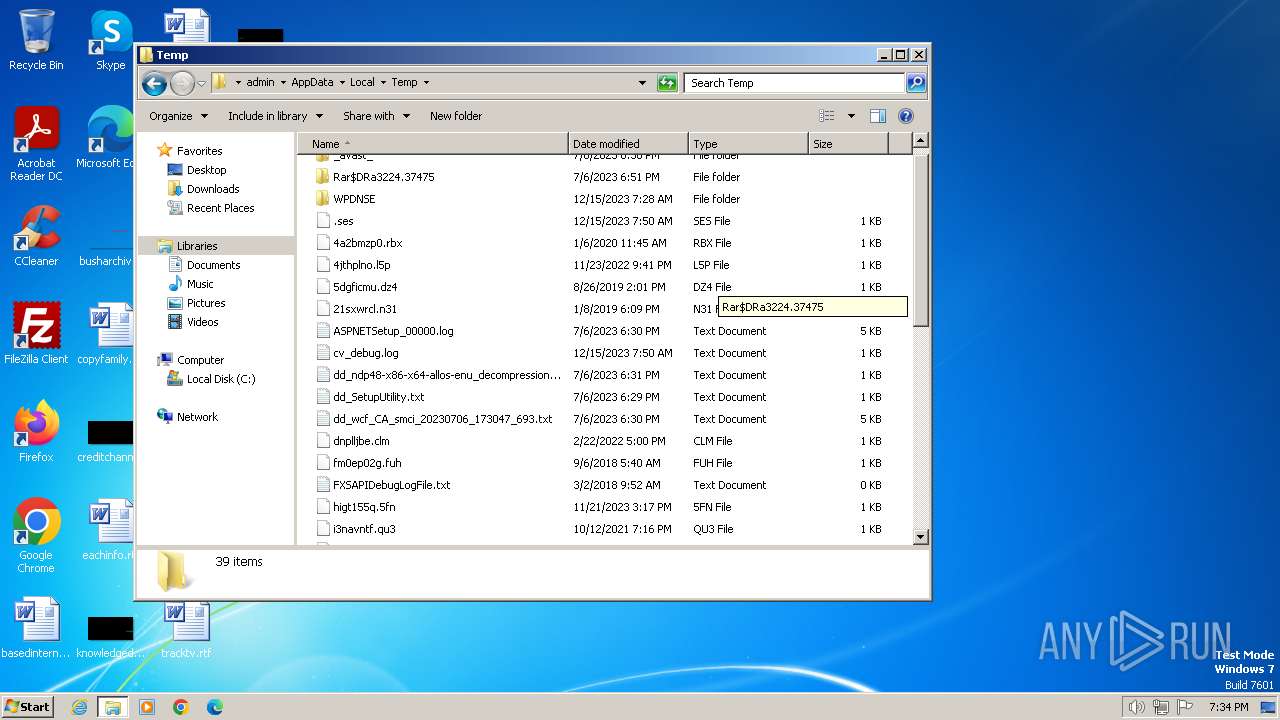Viewport: 1280px width, 720px height.
Task: Select Firefox desktop icon
Action: [36, 431]
